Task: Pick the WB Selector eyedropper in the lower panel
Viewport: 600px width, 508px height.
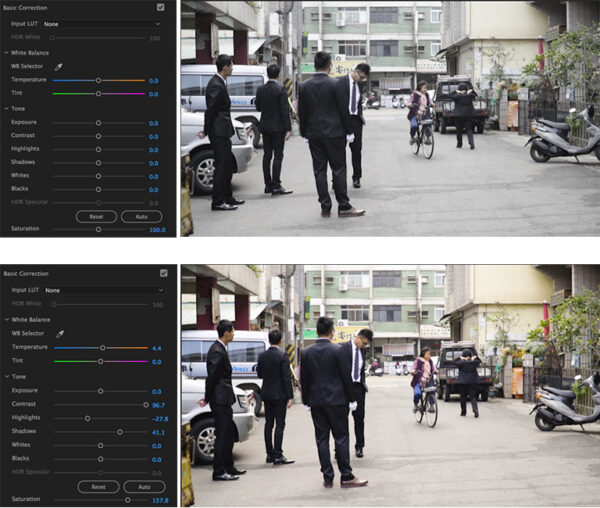Action: tap(58, 333)
